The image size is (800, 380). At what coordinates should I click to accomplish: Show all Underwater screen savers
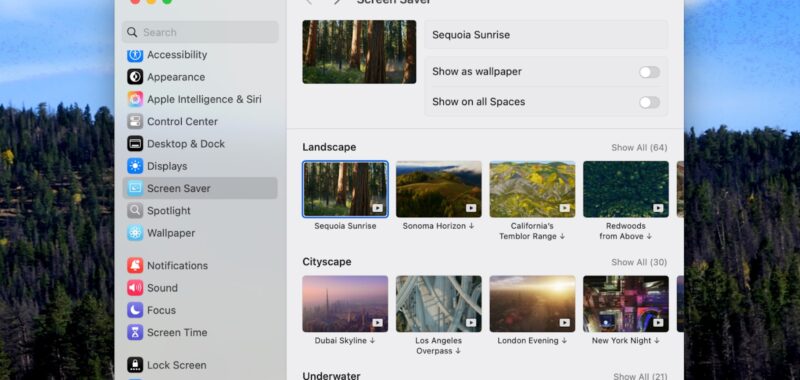pos(640,376)
